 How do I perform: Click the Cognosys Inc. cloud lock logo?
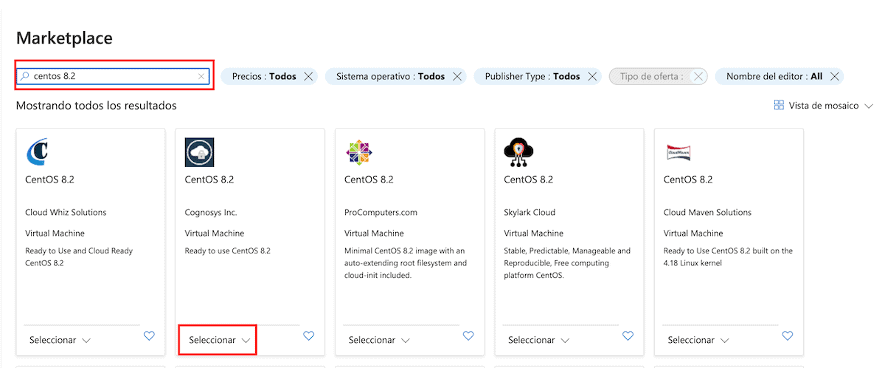pyautogui.click(x=199, y=152)
